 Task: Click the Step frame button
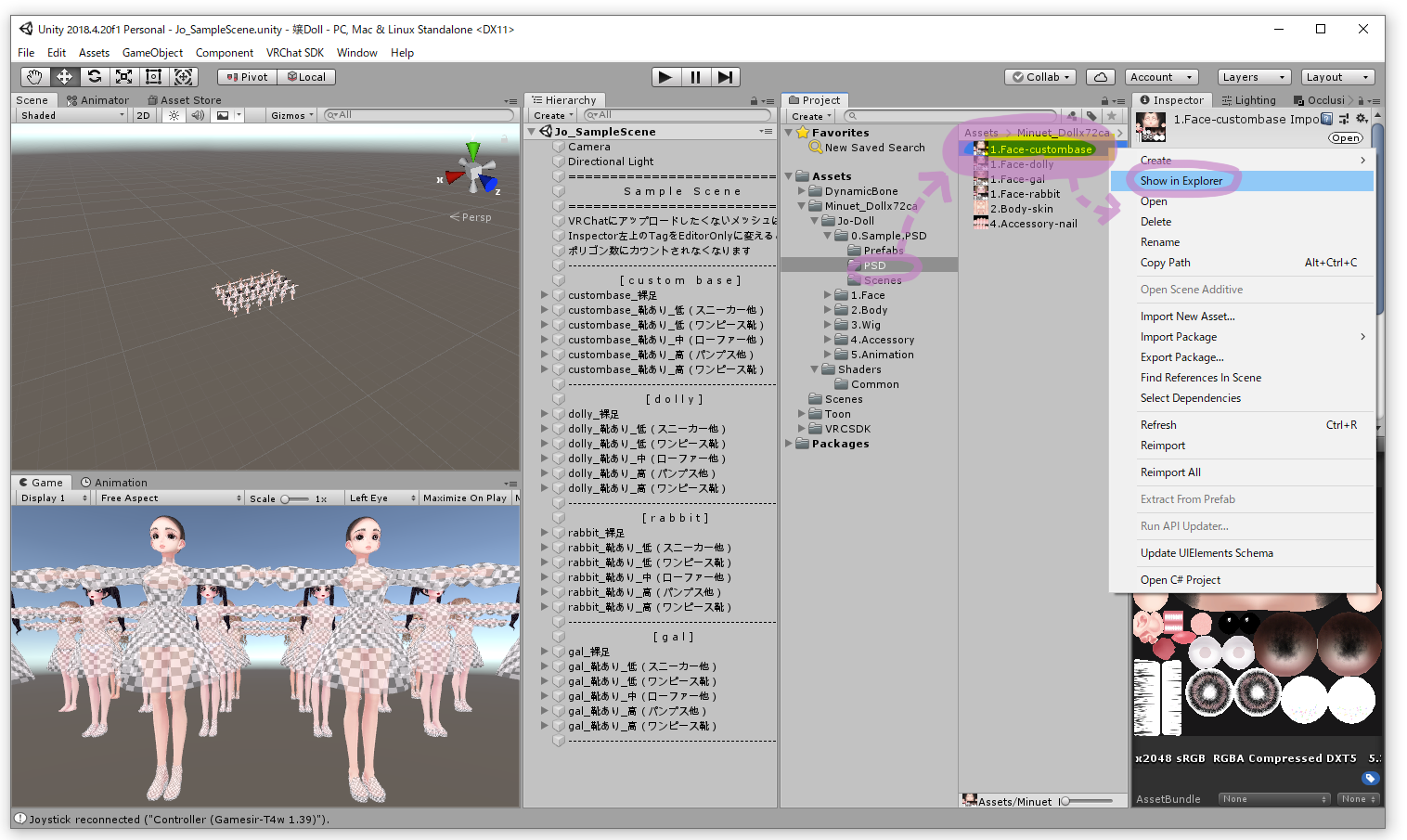click(725, 77)
